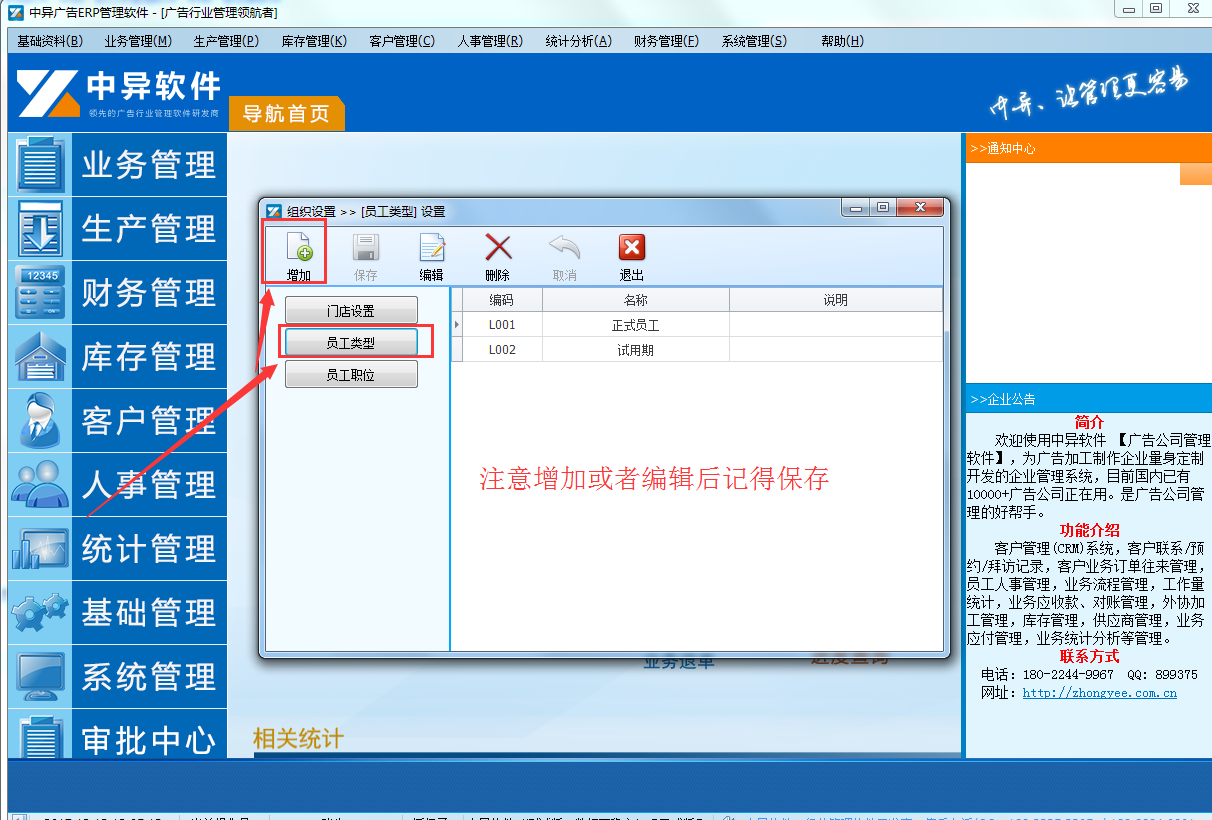The height and width of the screenshot is (820, 1212).
Task: Open the 客户管理(C) menu
Action: 402,41
